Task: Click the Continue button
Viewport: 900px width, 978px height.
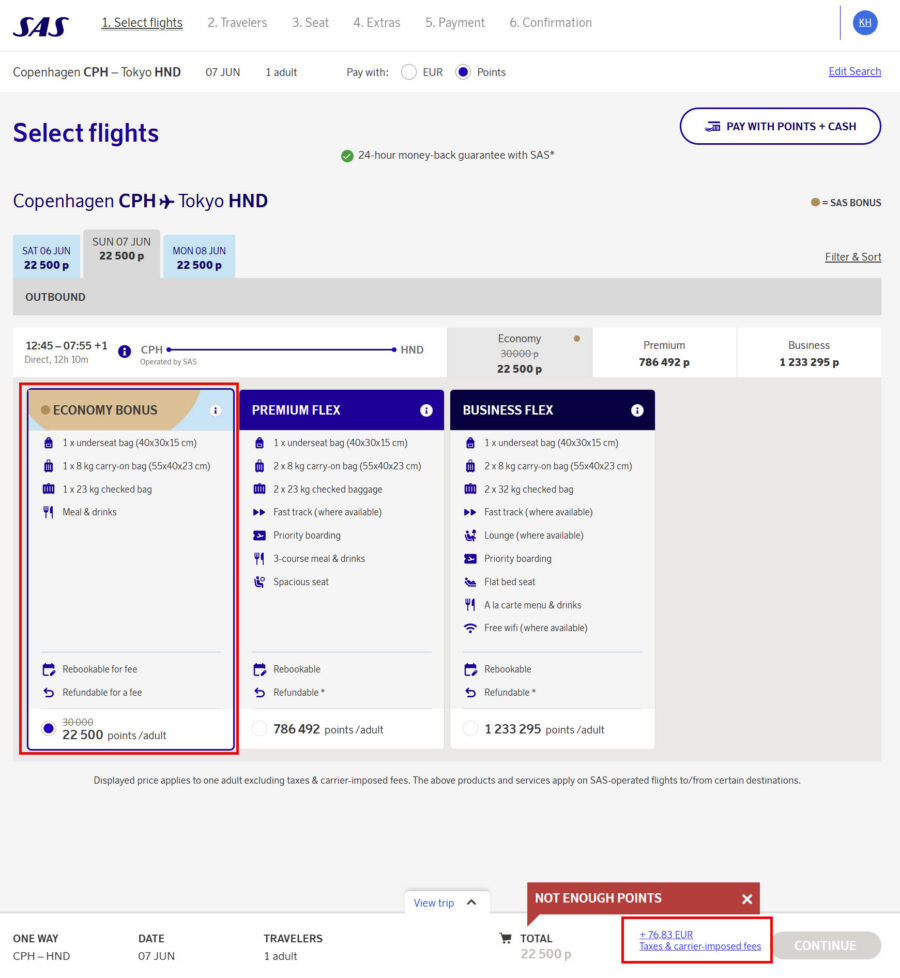Action: pos(825,946)
